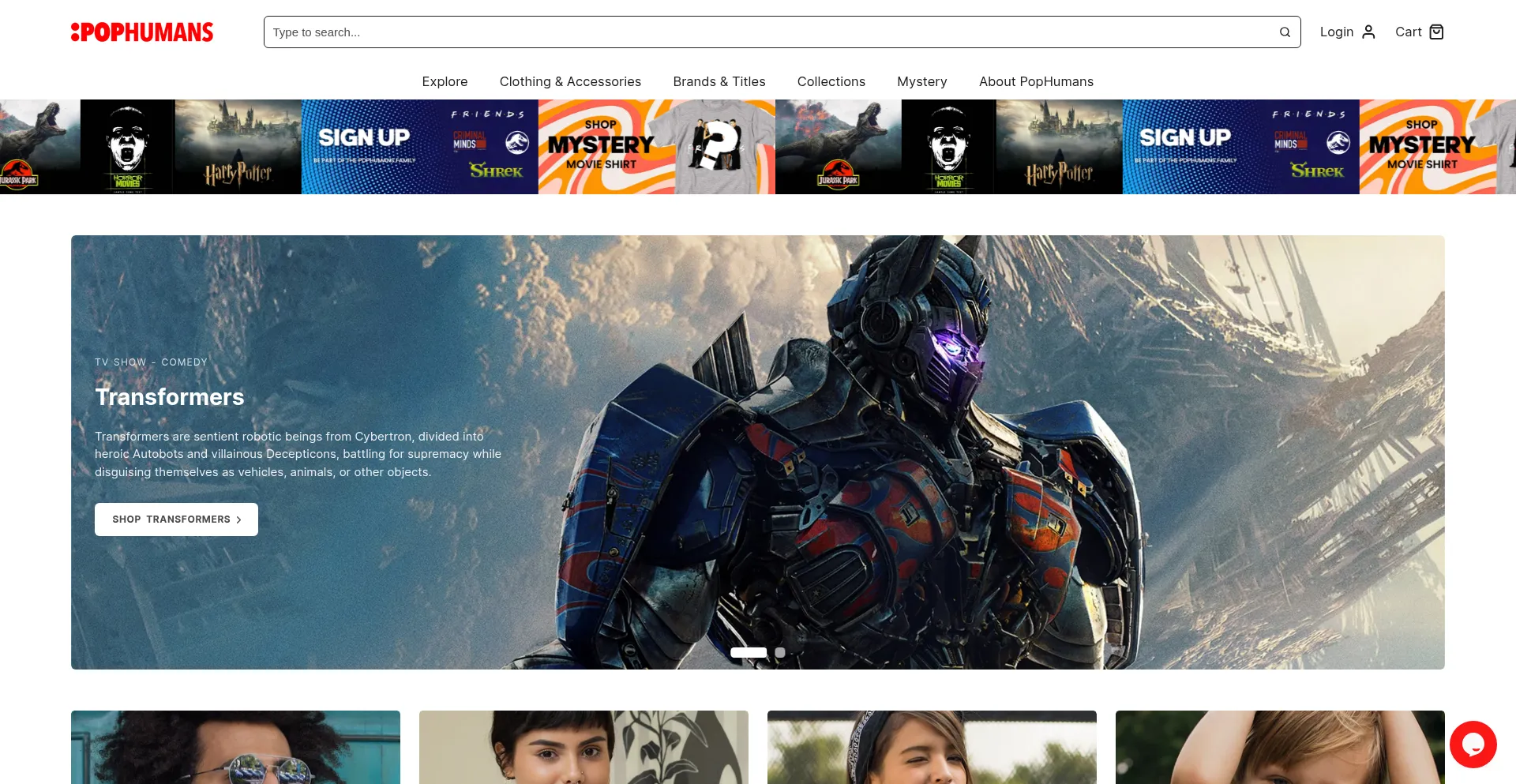Open Clothing & Accessories menu
The image size is (1516, 784).
coord(570,81)
